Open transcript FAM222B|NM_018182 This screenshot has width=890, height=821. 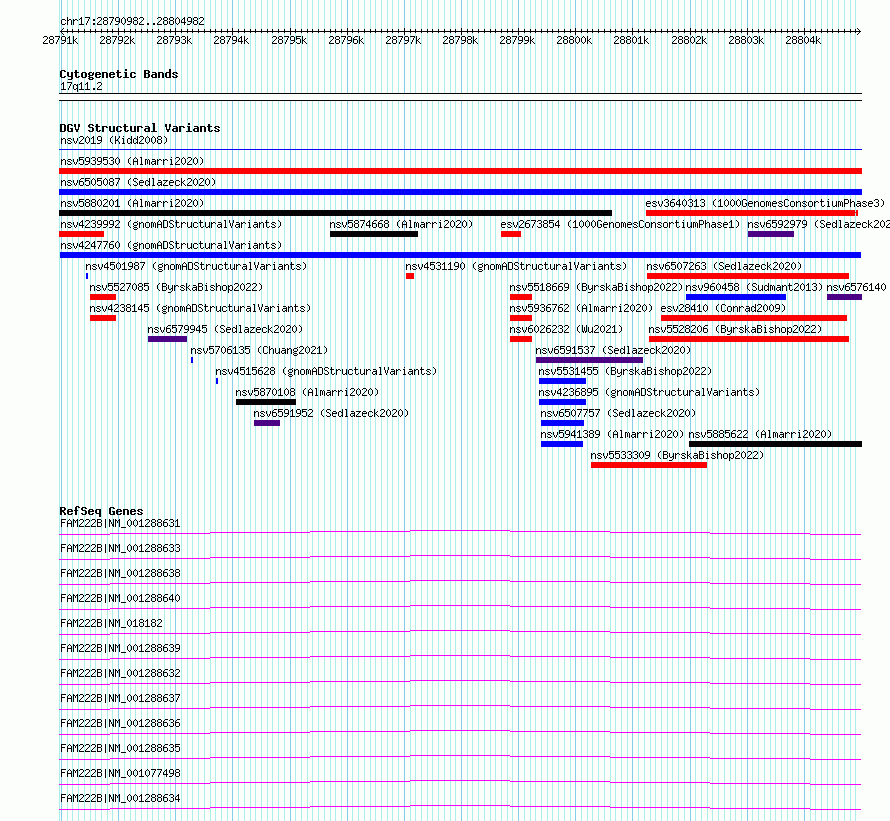111,623
